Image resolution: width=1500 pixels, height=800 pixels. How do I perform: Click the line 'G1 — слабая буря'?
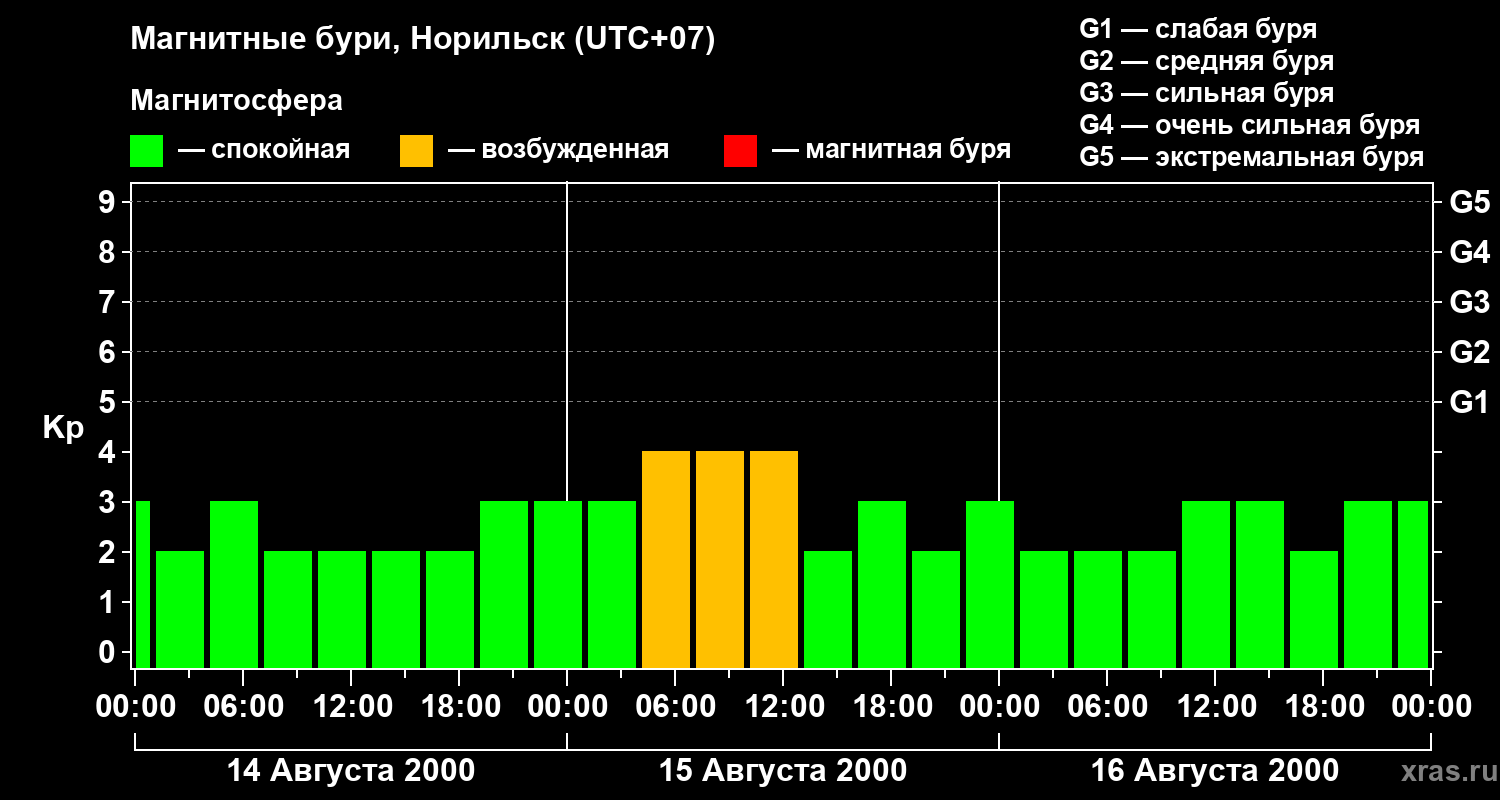click(1198, 28)
